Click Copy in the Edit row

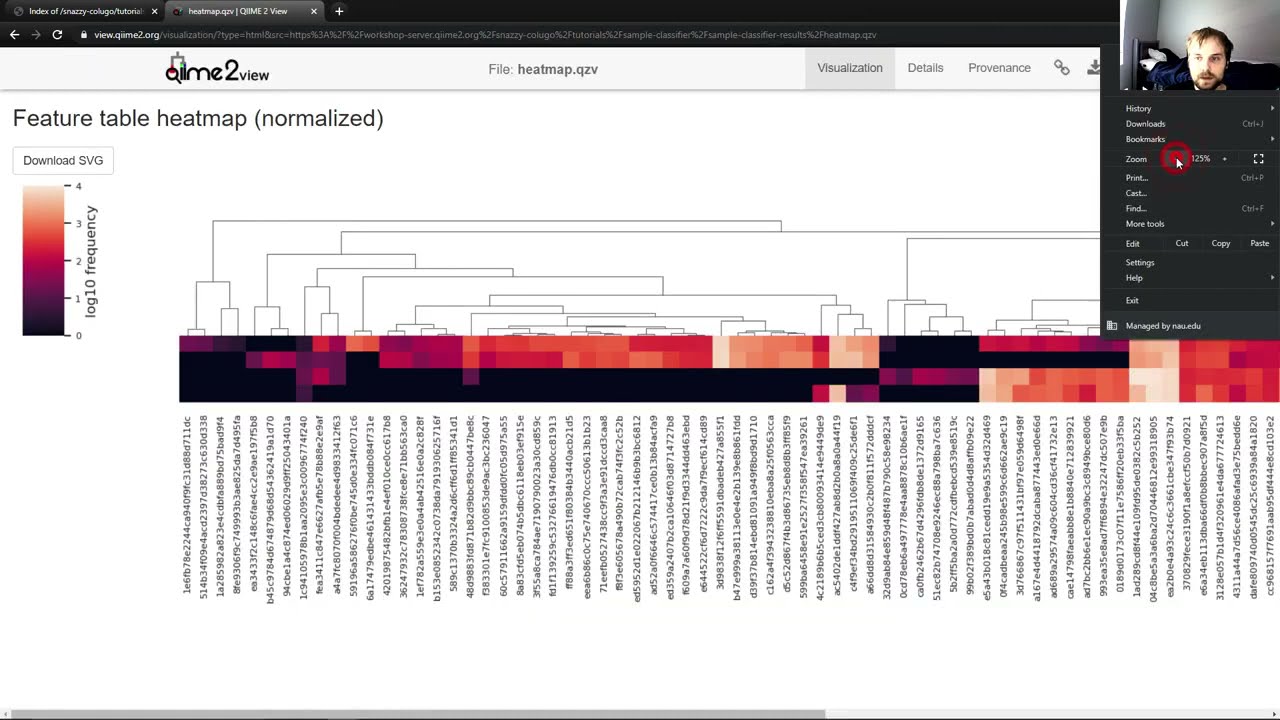pos(1221,243)
